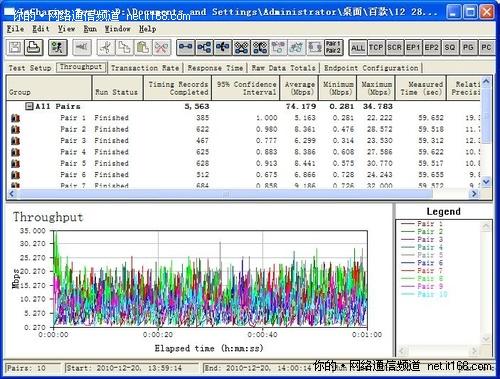Open the Run menu
Image resolution: width=500 pixels, height=379 pixels.
[90, 29]
